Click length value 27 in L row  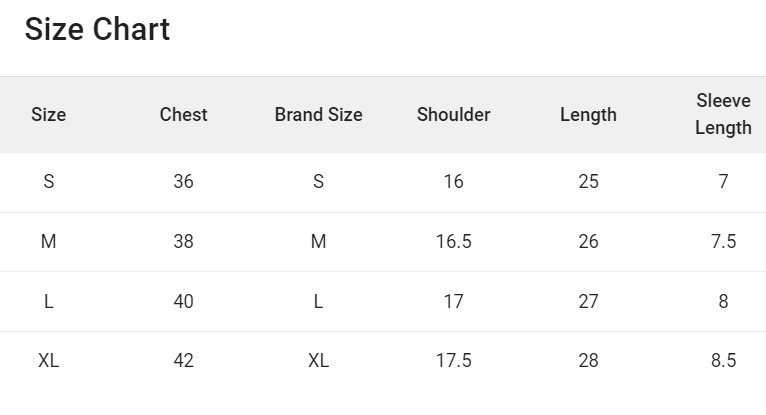[x=588, y=301]
